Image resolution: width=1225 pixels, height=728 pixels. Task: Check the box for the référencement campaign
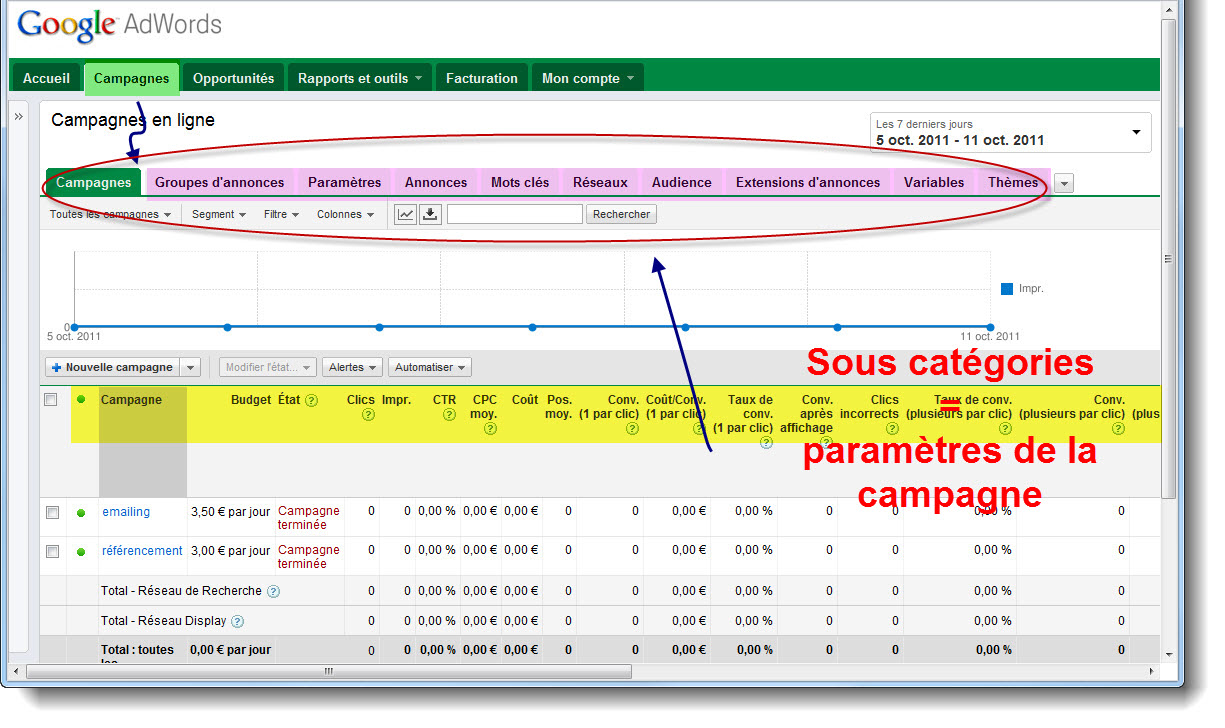(53, 551)
